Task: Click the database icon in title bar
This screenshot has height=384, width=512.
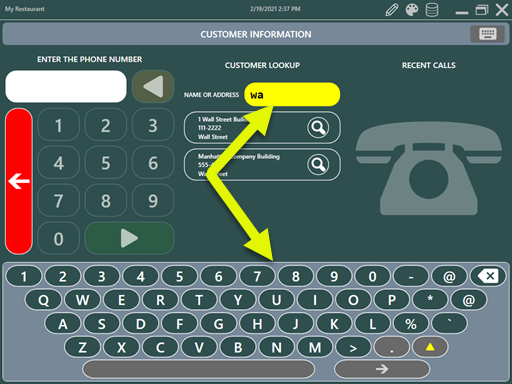Action: 432,10
